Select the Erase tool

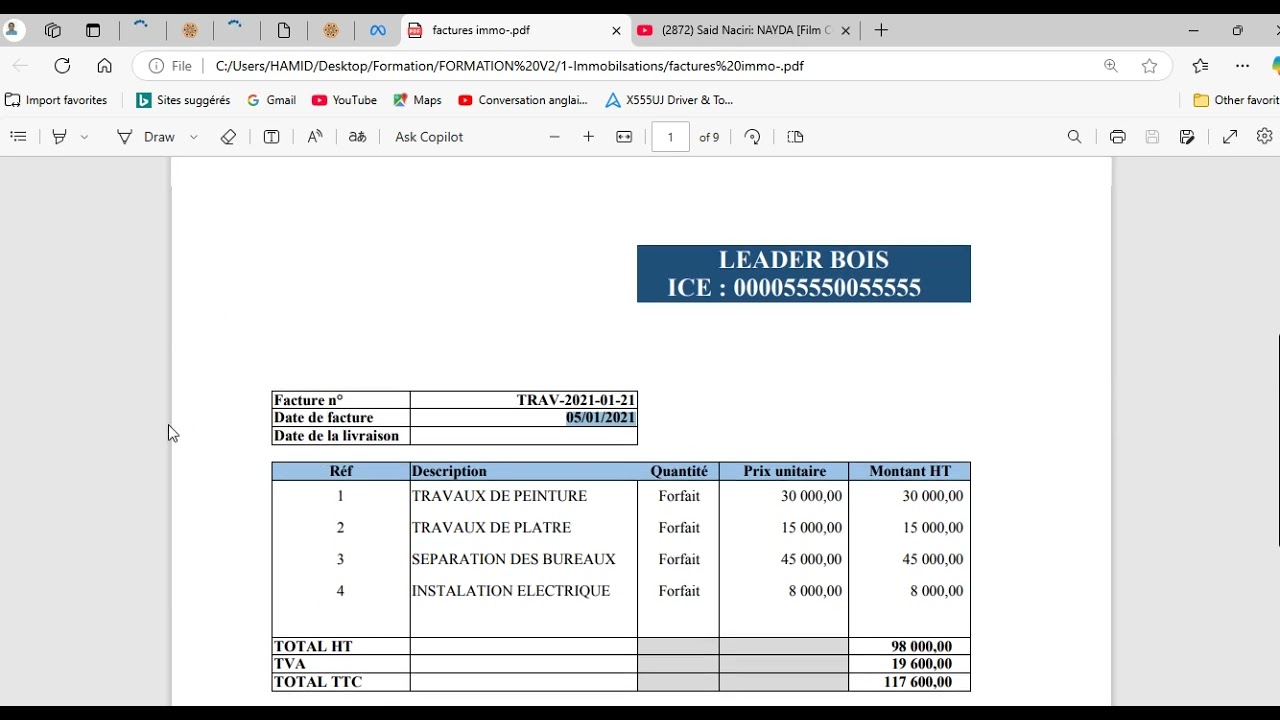tap(228, 137)
